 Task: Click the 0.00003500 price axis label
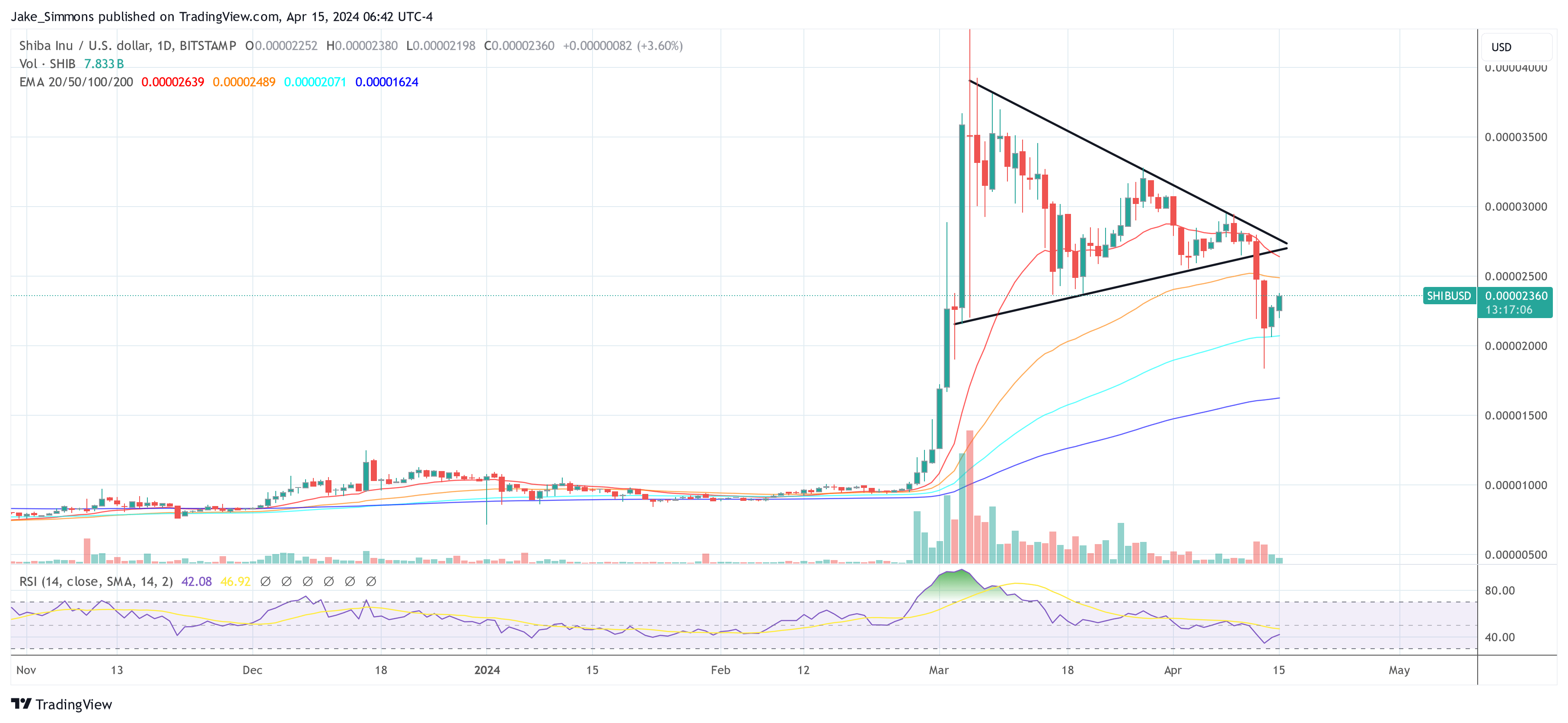[1516, 137]
